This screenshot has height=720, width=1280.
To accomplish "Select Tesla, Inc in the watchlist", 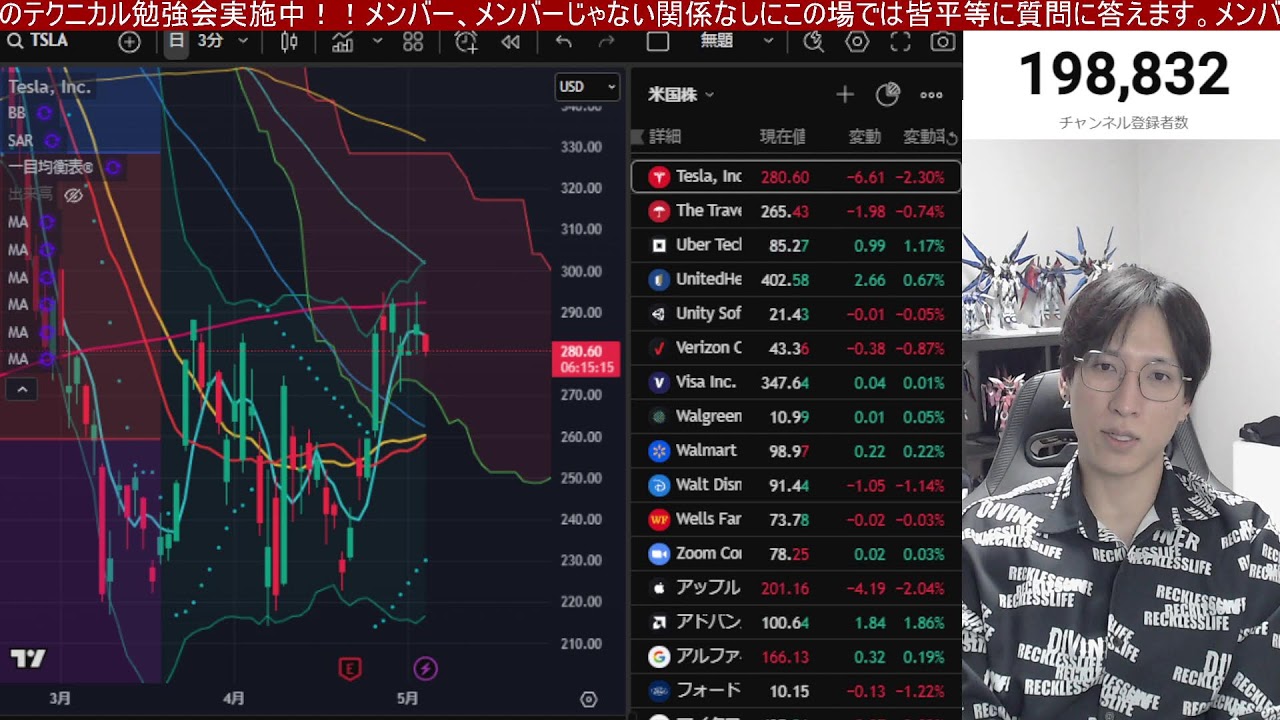I will click(x=796, y=177).
